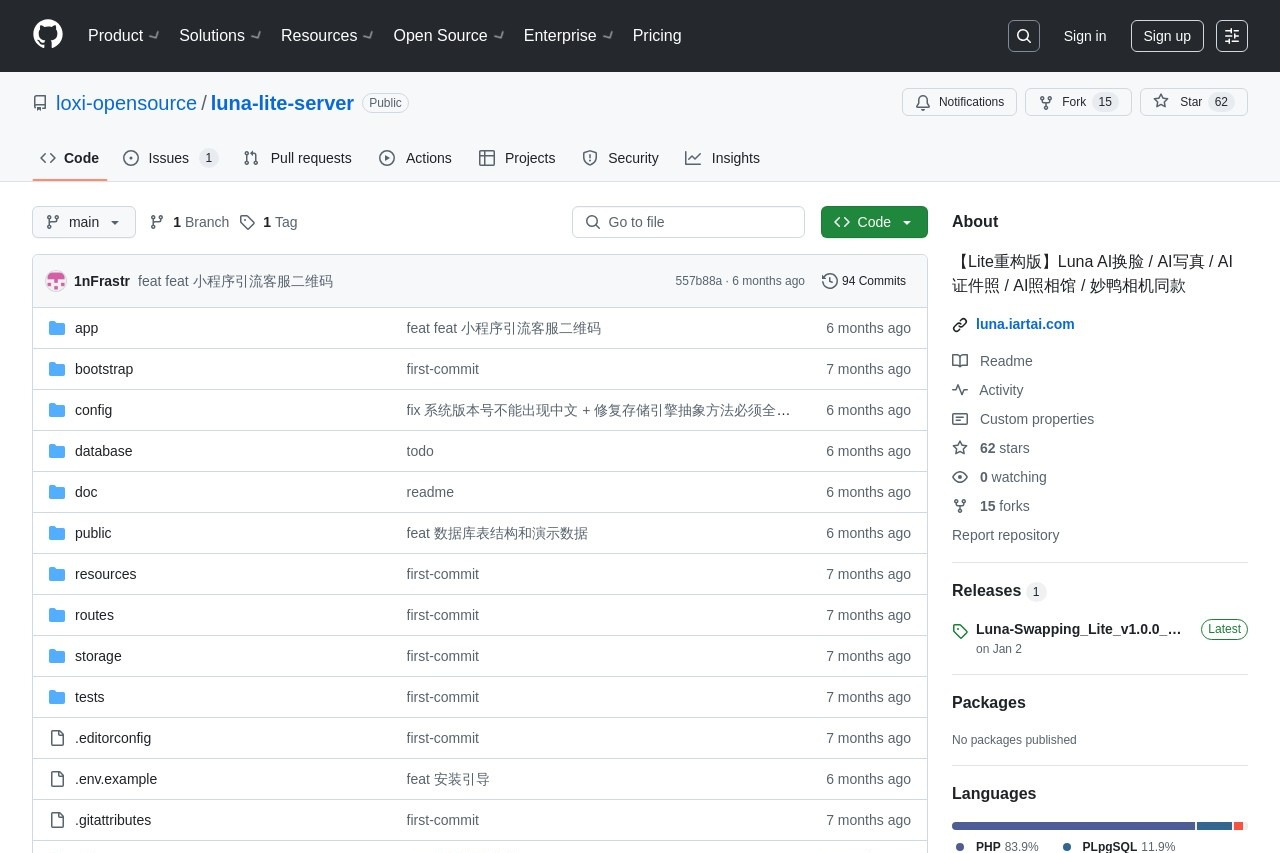Click the app folder icon
1280x853 pixels.
coord(57,328)
